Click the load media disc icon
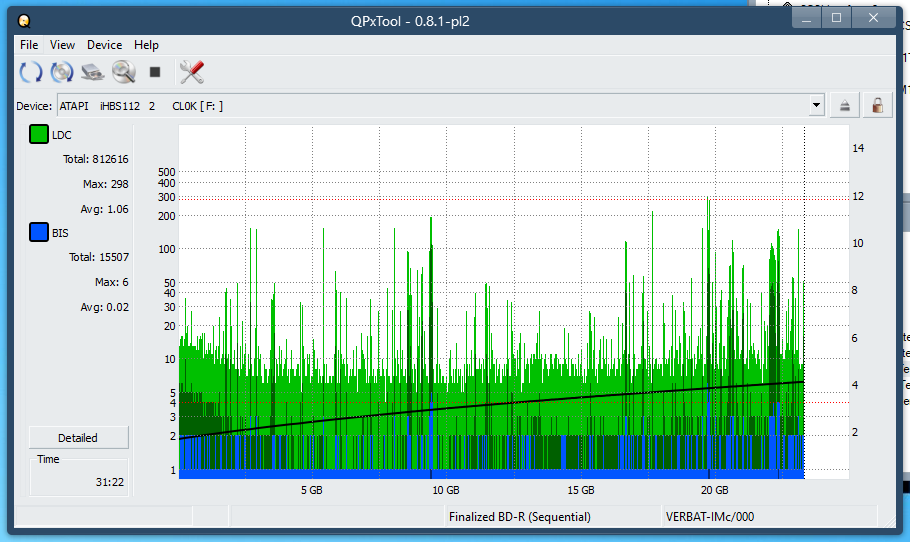This screenshot has width=910, height=542. (x=62, y=72)
